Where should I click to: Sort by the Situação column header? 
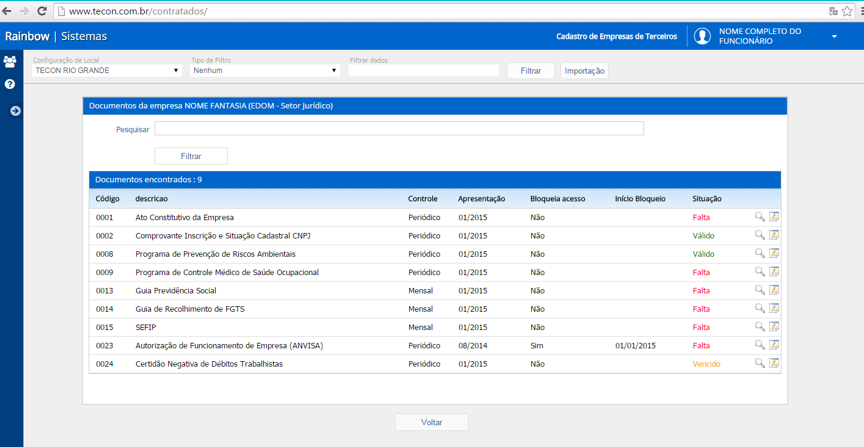[x=707, y=198]
